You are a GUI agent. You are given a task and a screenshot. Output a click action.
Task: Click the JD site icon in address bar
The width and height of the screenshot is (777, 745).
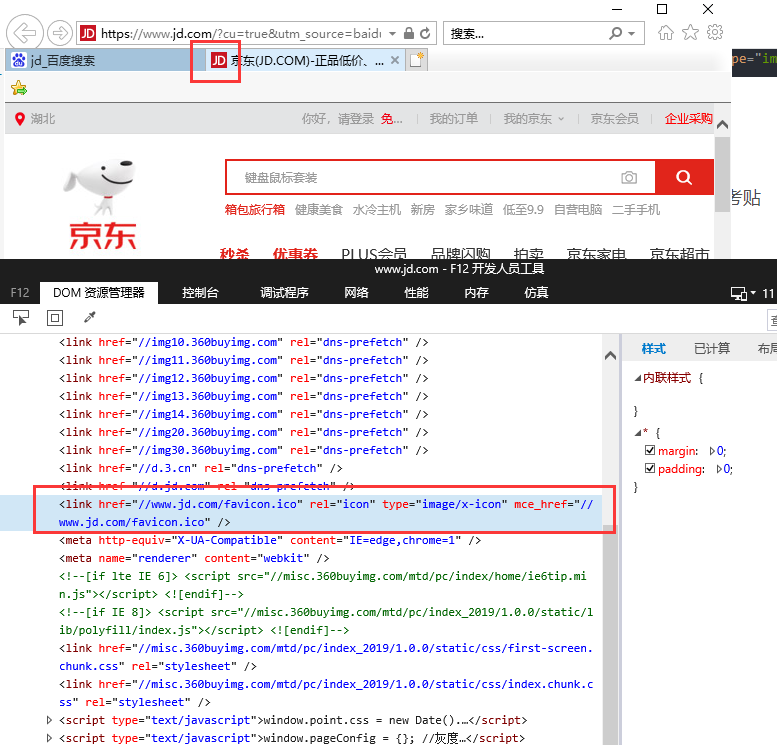tap(88, 33)
